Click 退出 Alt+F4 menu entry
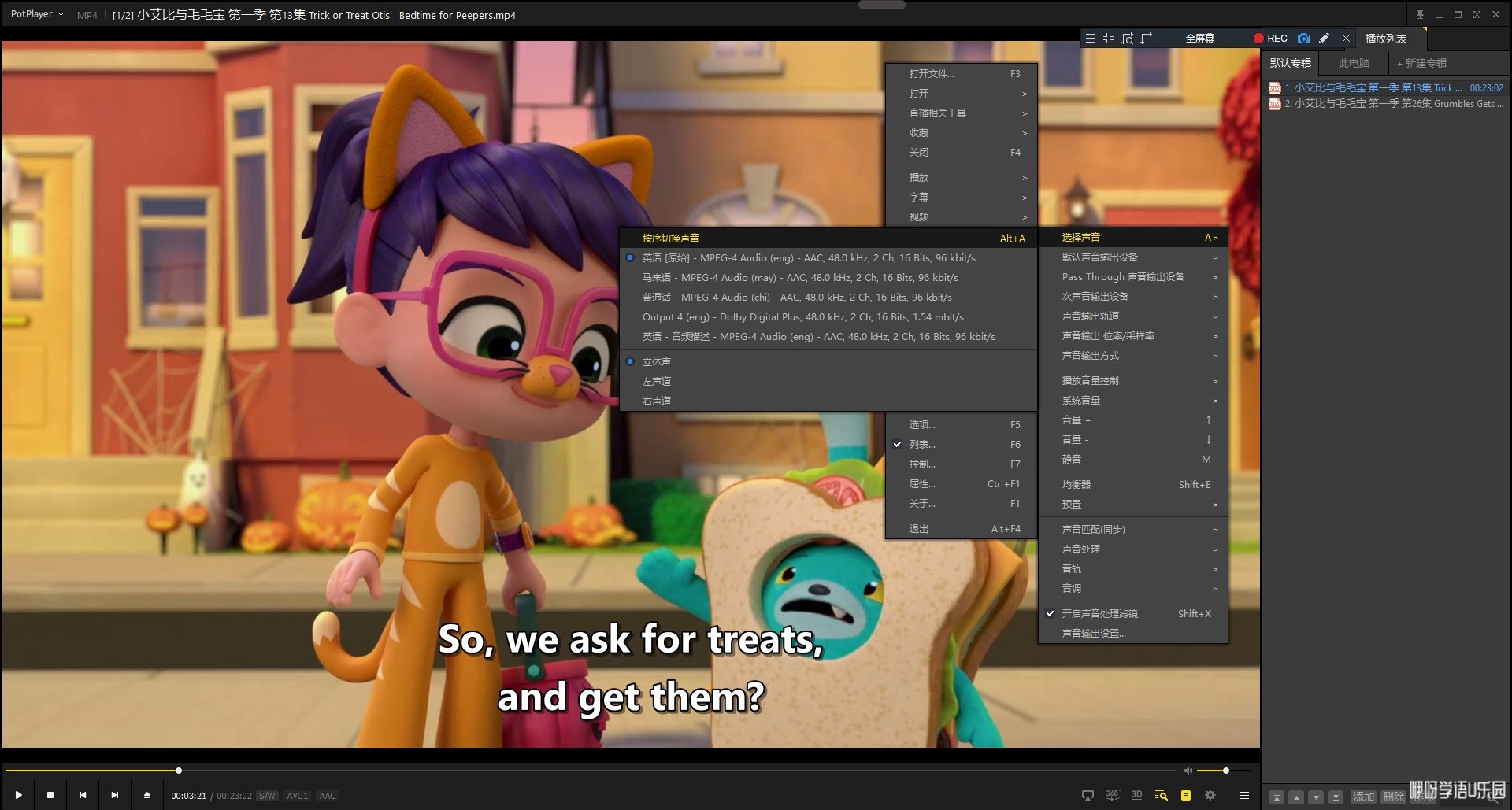Image resolution: width=1512 pixels, height=810 pixels. point(961,528)
